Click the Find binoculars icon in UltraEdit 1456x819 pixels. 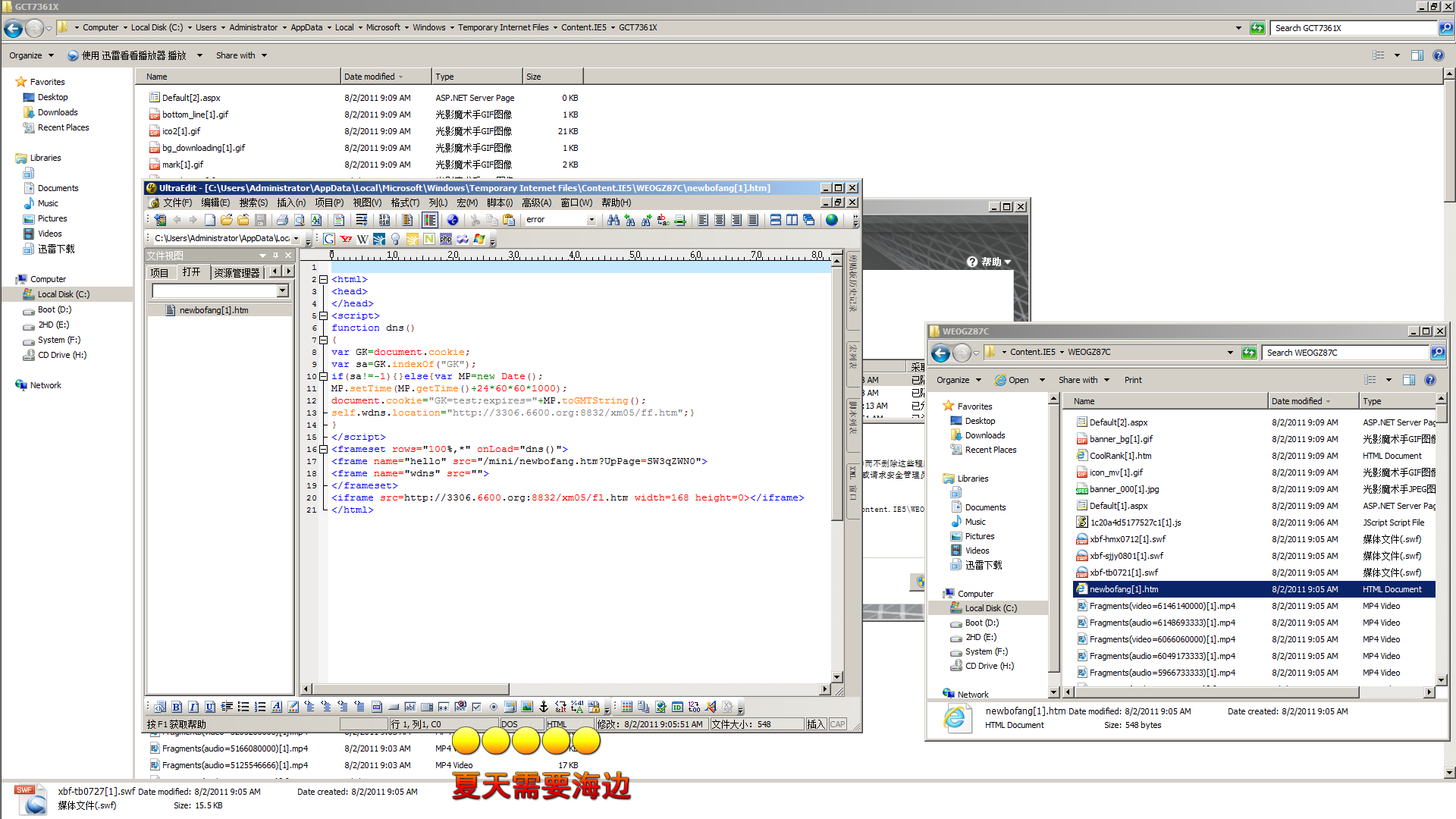click(x=613, y=220)
